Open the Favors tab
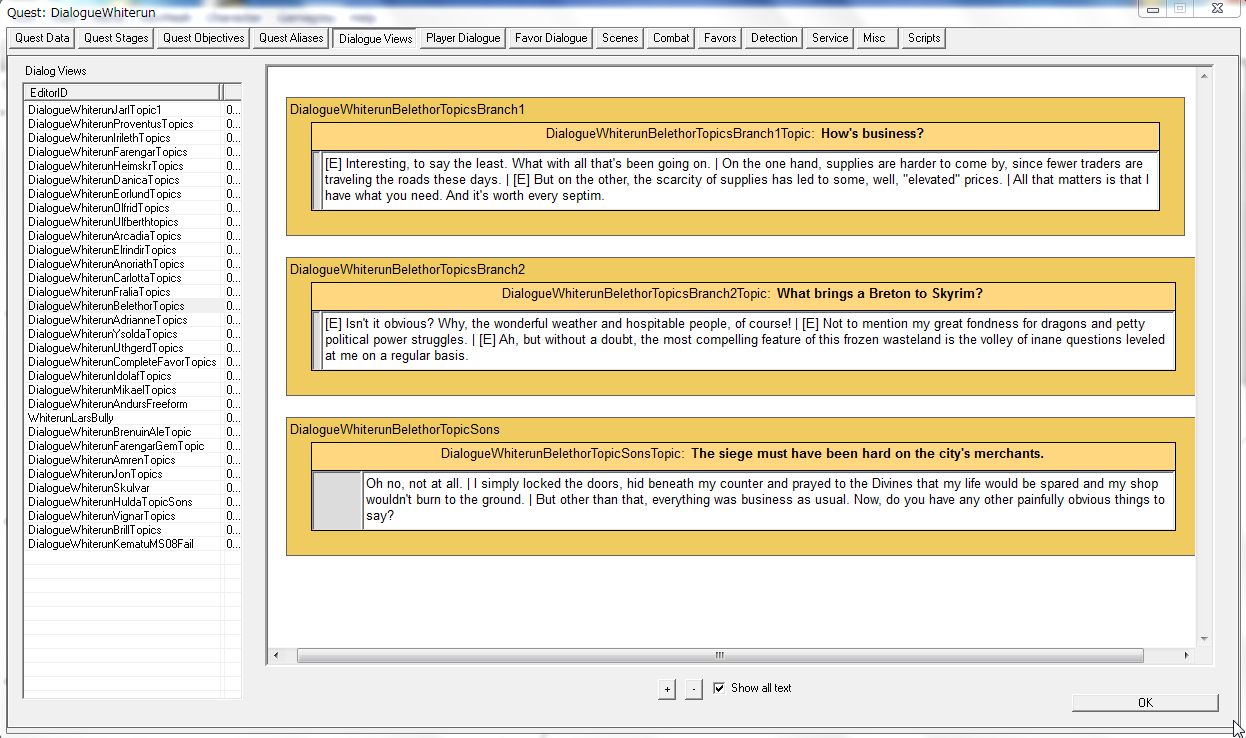The height and width of the screenshot is (738, 1246). click(720, 38)
